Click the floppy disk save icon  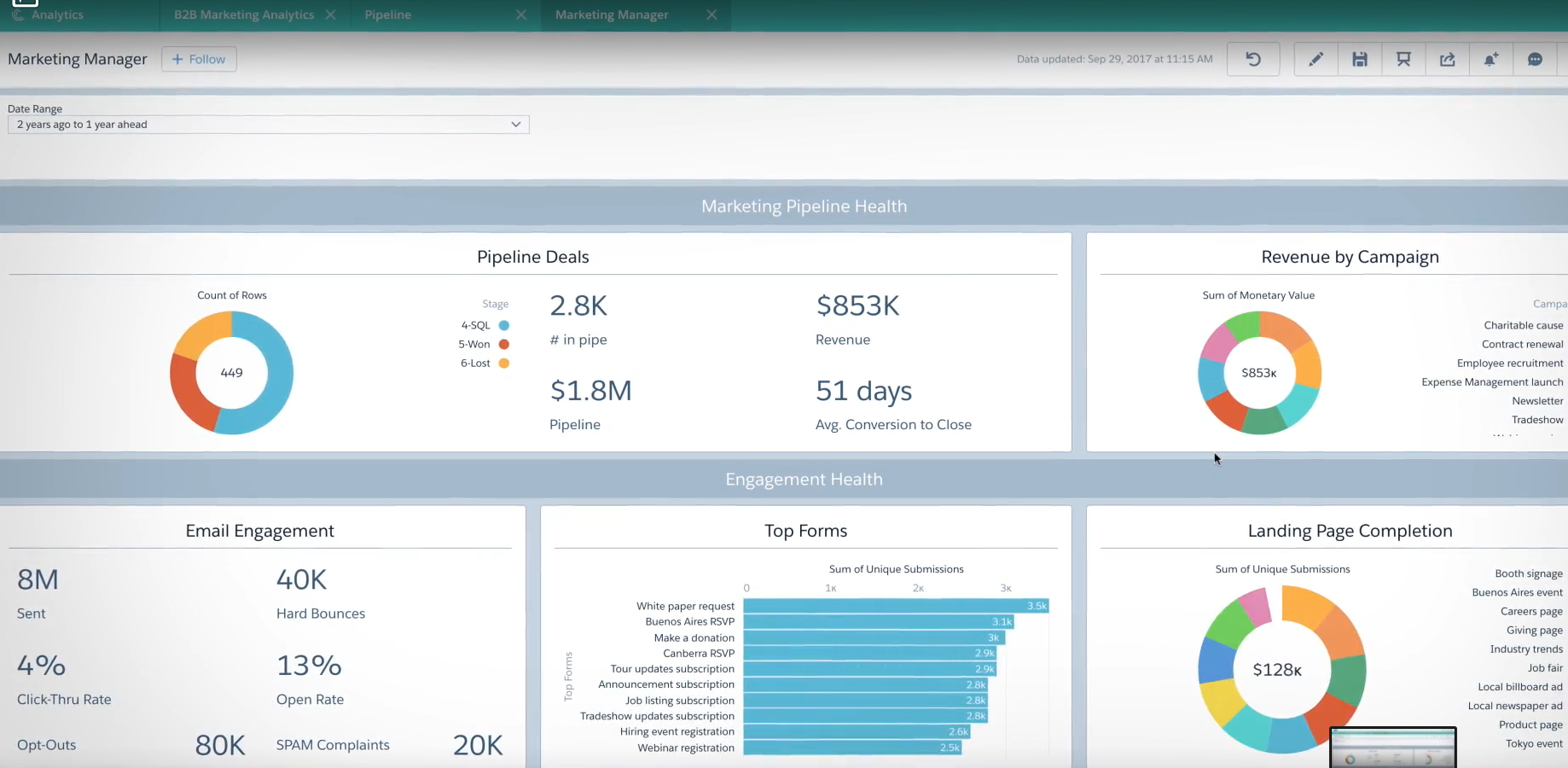click(1360, 59)
